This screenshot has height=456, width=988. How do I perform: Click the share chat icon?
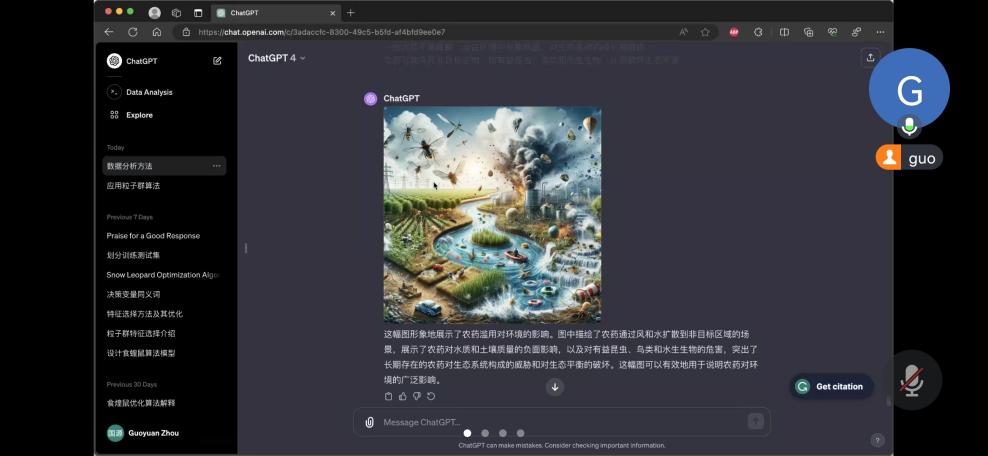point(870,58)
